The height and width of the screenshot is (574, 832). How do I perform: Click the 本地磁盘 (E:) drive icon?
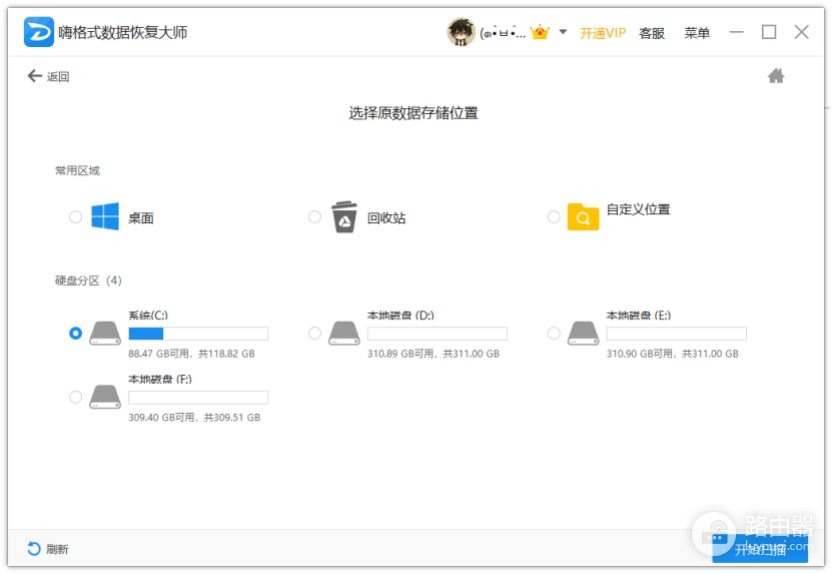(x=583, y=333)
